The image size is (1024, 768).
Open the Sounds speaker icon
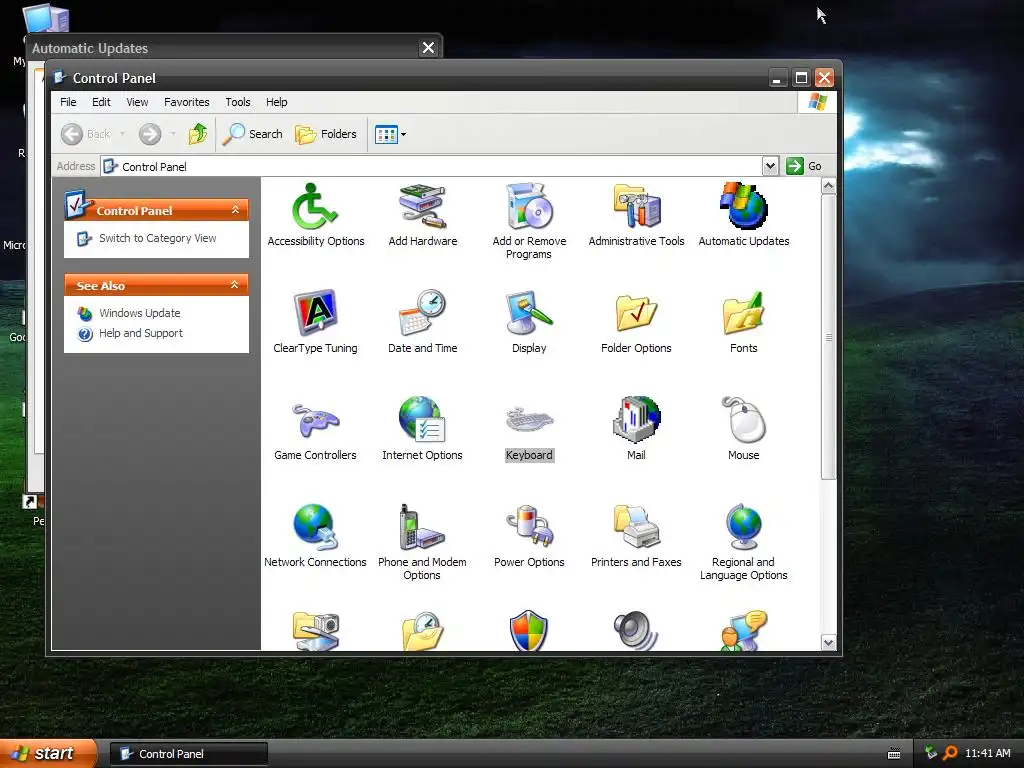tap(636, 630)
